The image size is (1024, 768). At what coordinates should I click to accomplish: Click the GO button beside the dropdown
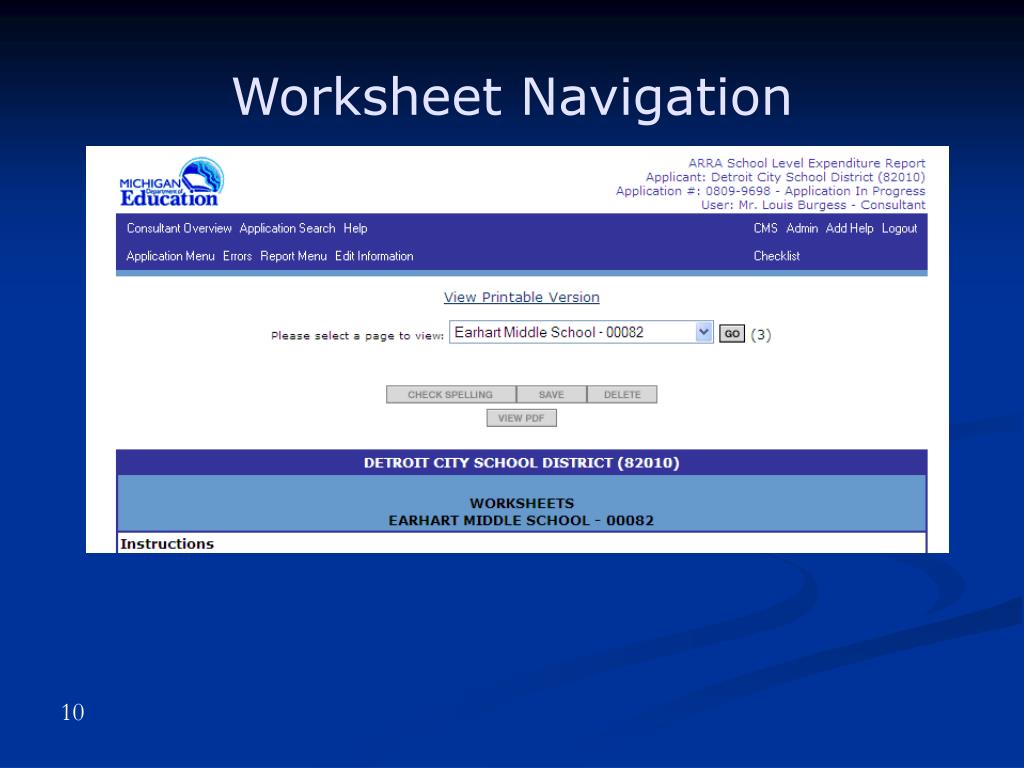(x=732, y=334)
